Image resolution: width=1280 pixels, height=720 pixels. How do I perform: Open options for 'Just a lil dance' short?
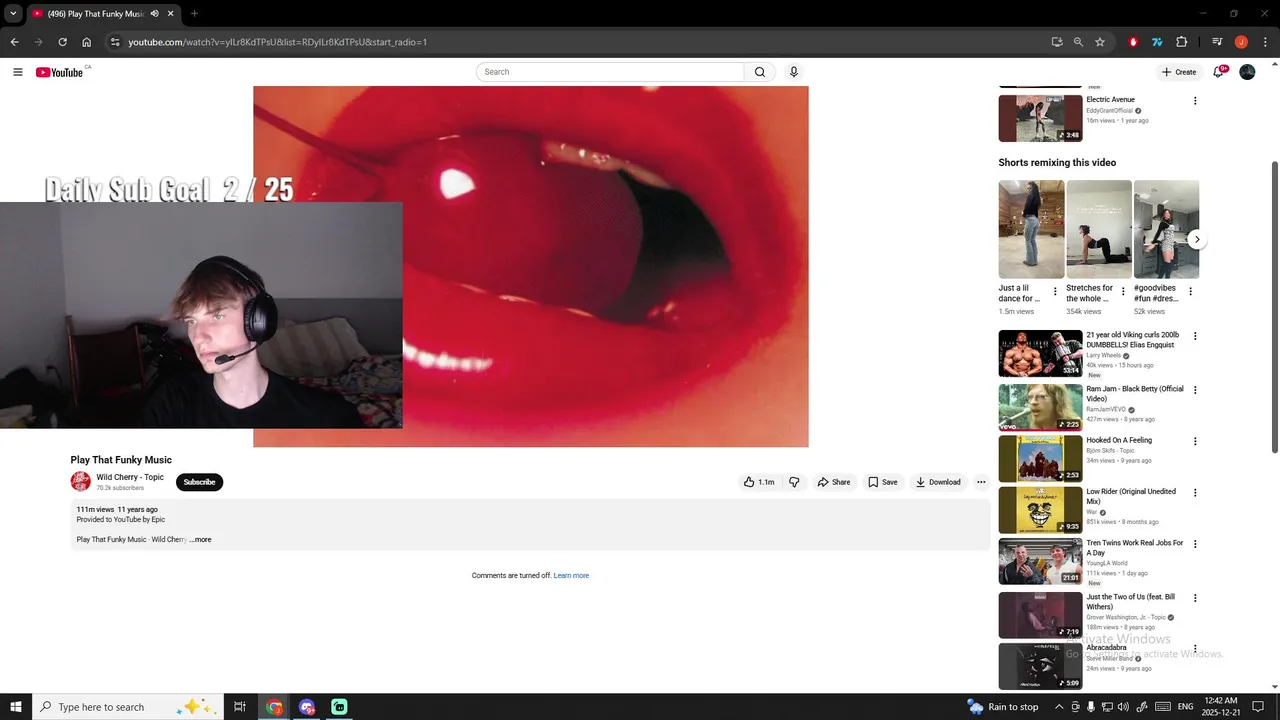[x=1055, y=292]
